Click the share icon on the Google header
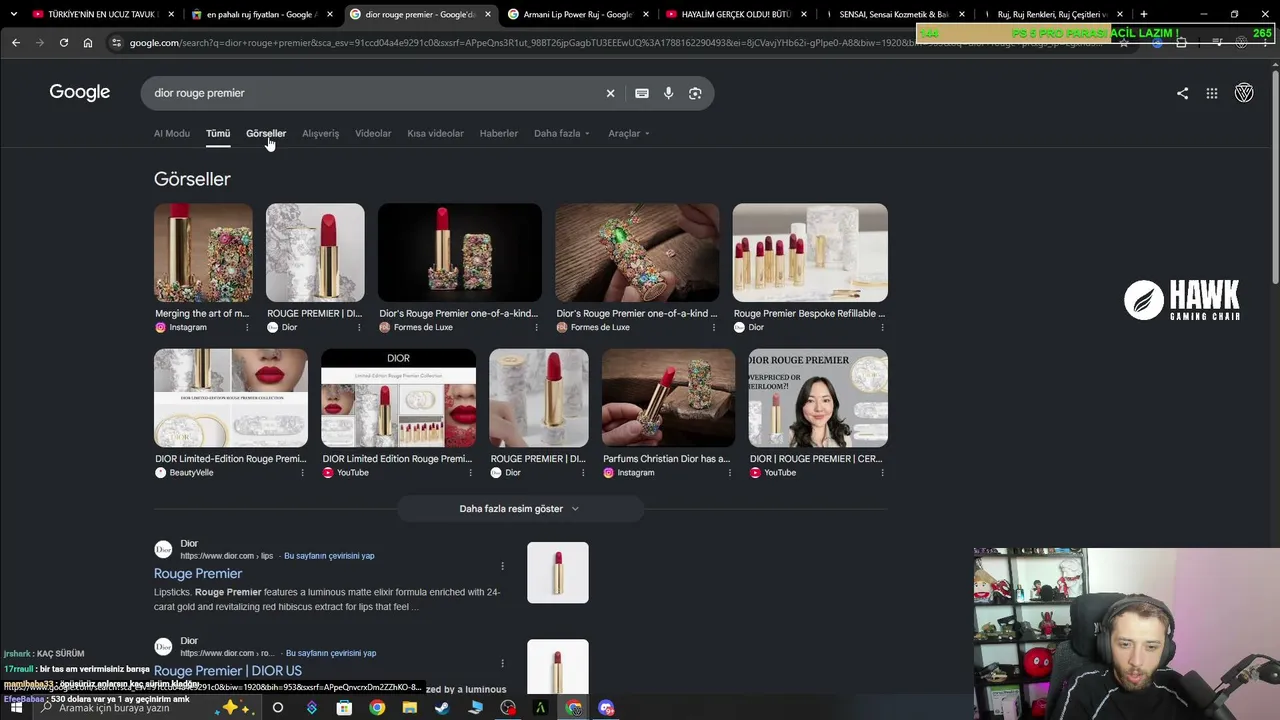 (x=1182, y=93)
